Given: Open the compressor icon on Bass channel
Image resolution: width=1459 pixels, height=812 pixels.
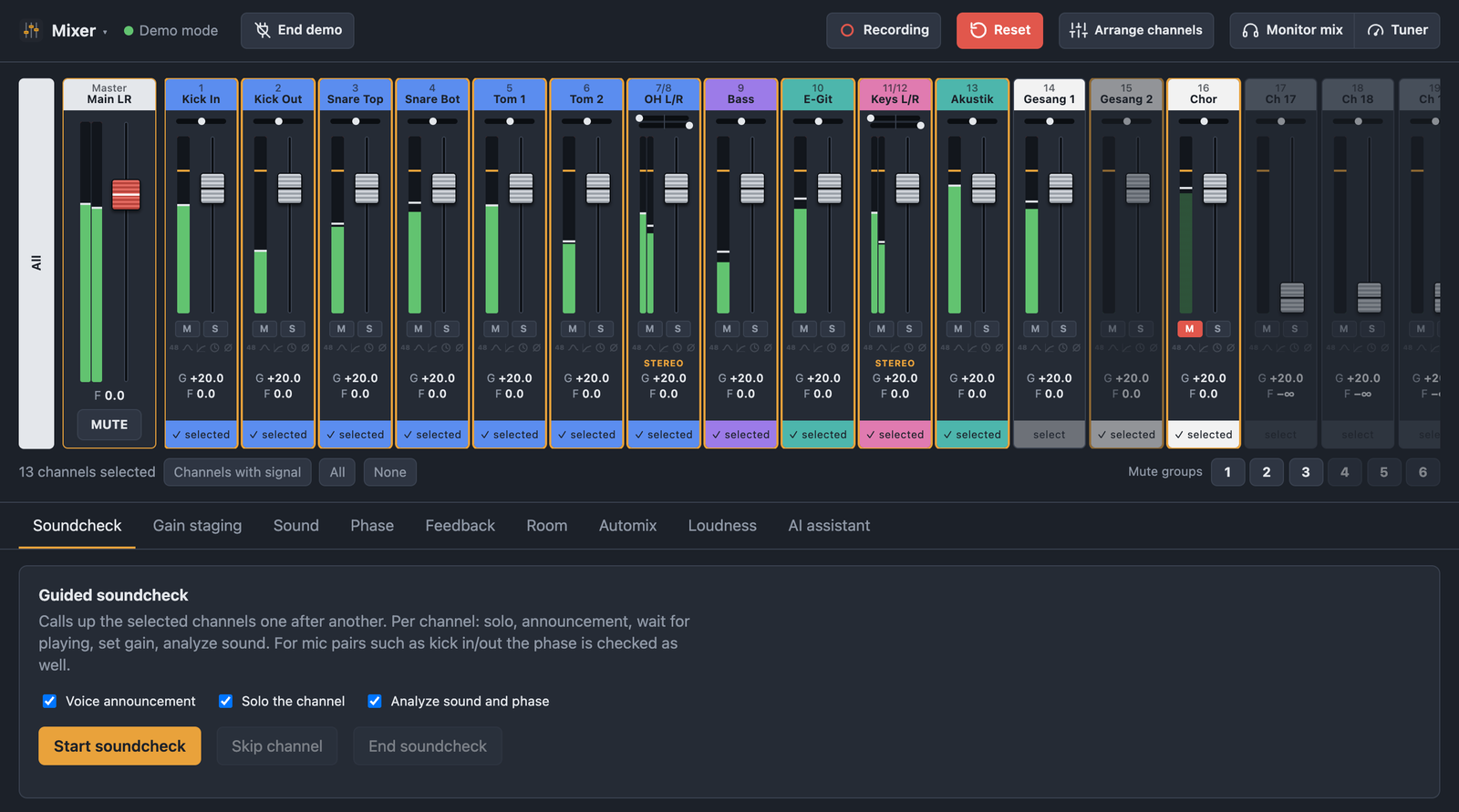Looking at the screenshot, I should 741,347.
